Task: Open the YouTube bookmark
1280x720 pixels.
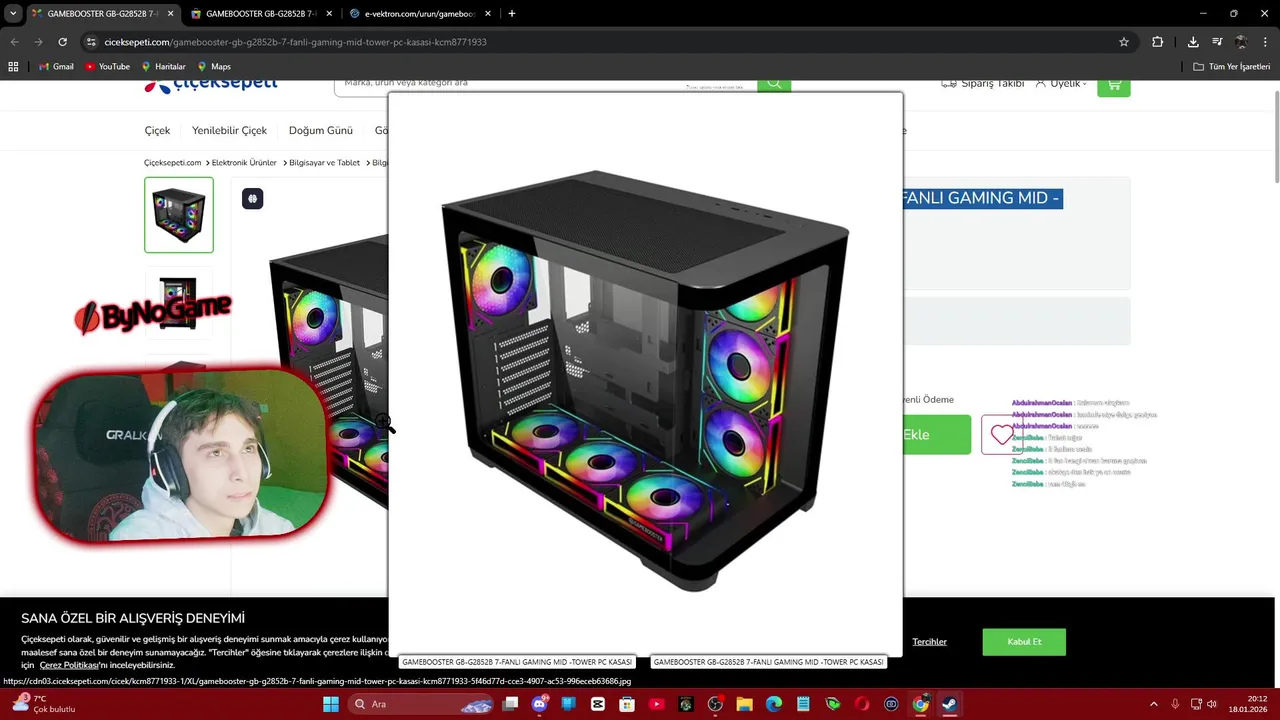Action: click(107, 66)
